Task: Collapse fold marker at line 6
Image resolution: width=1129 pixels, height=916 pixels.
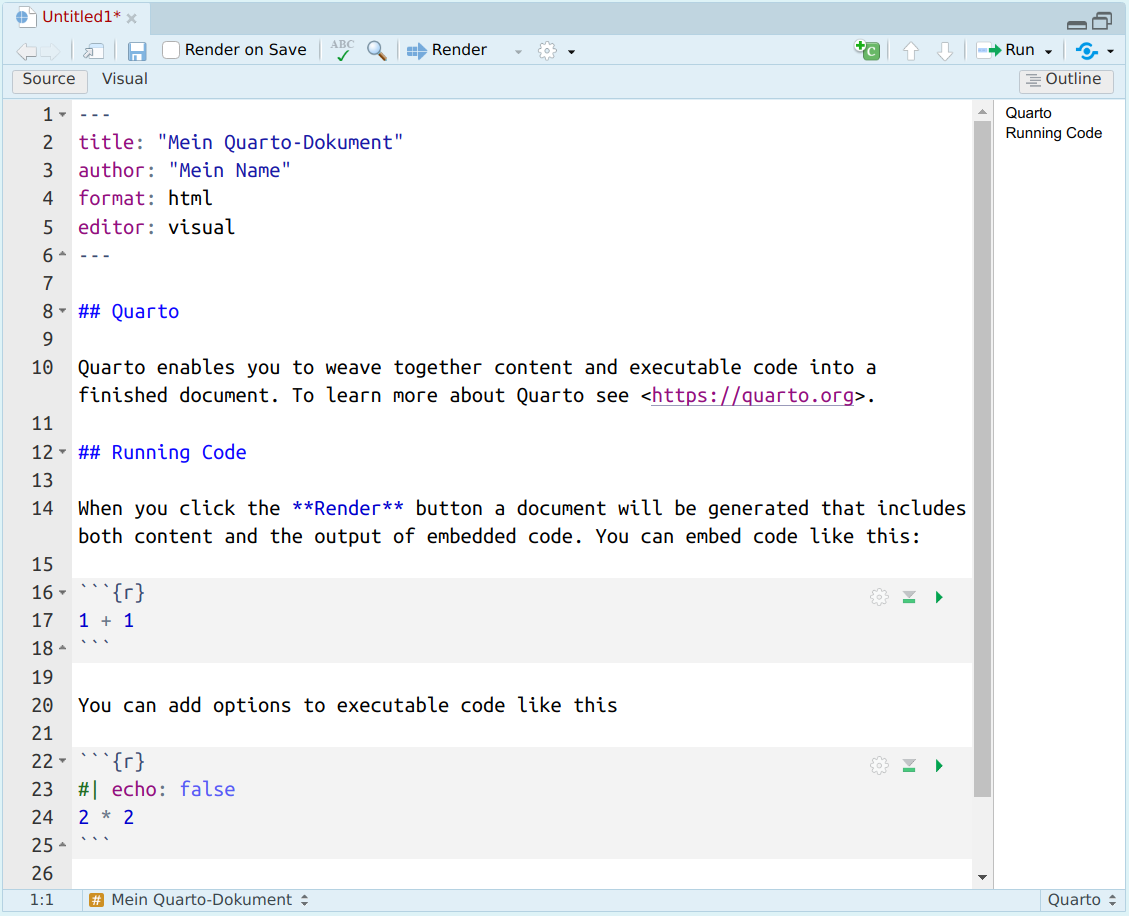Action: tap(63, 254)
